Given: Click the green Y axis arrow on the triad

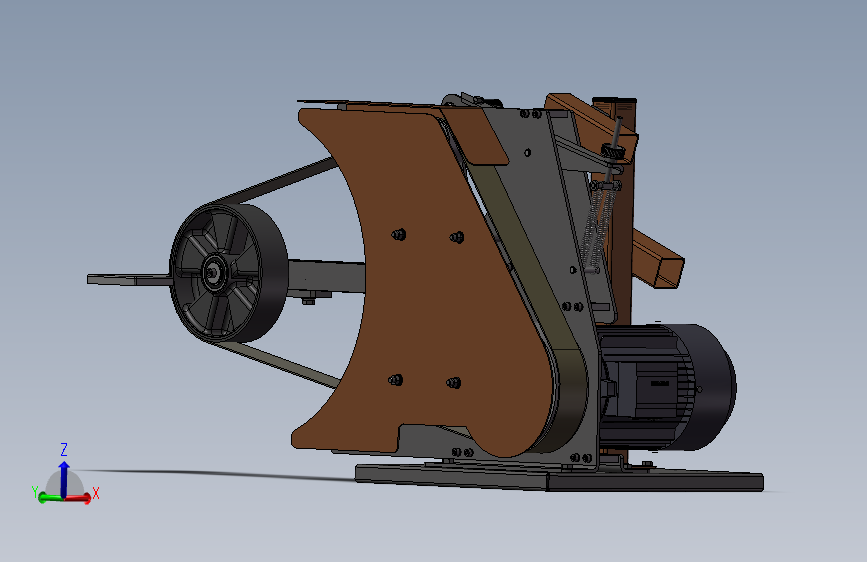Looking at the screenshot, I should click(50, 498).
